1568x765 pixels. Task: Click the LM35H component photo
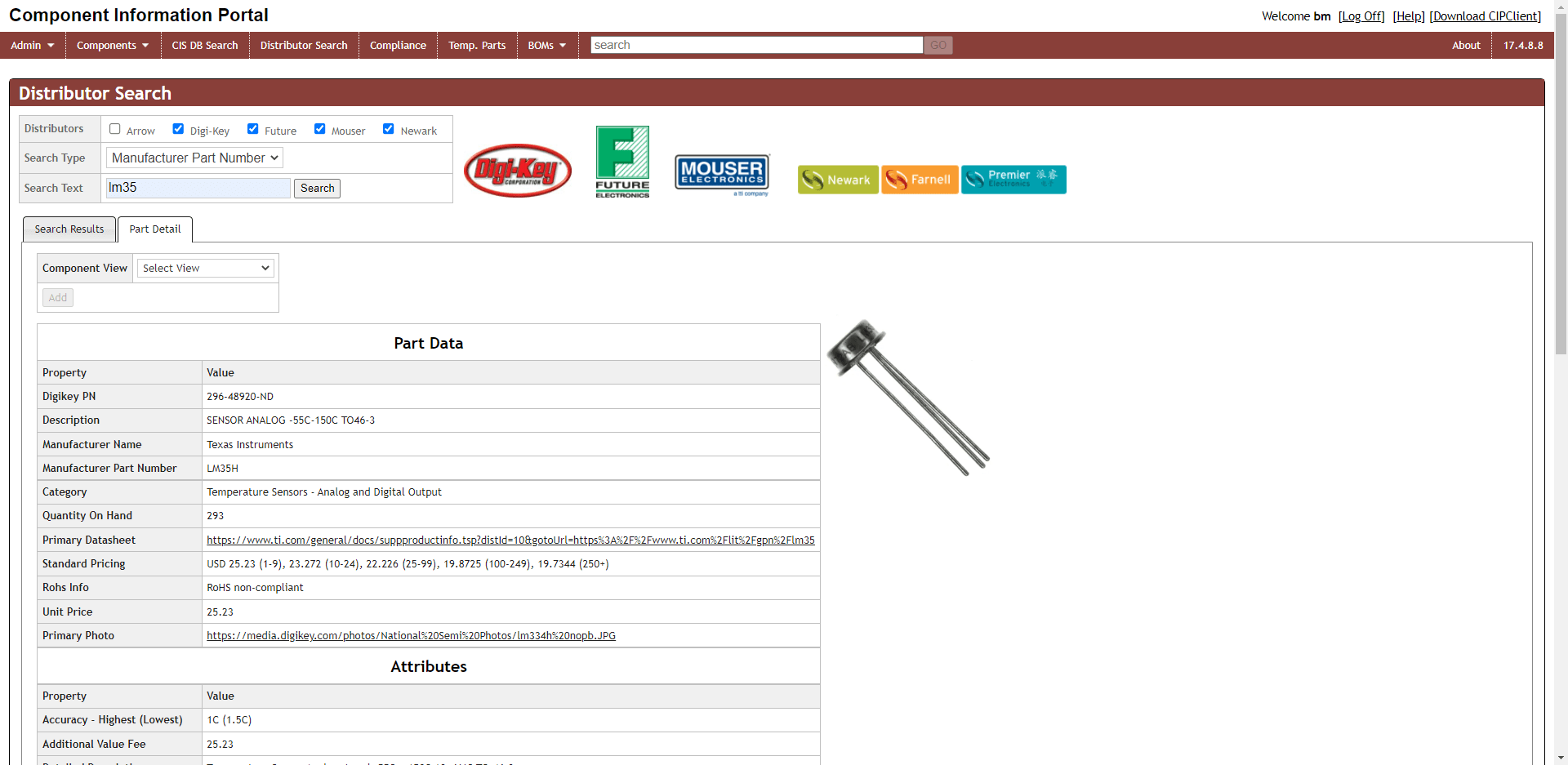908,398
